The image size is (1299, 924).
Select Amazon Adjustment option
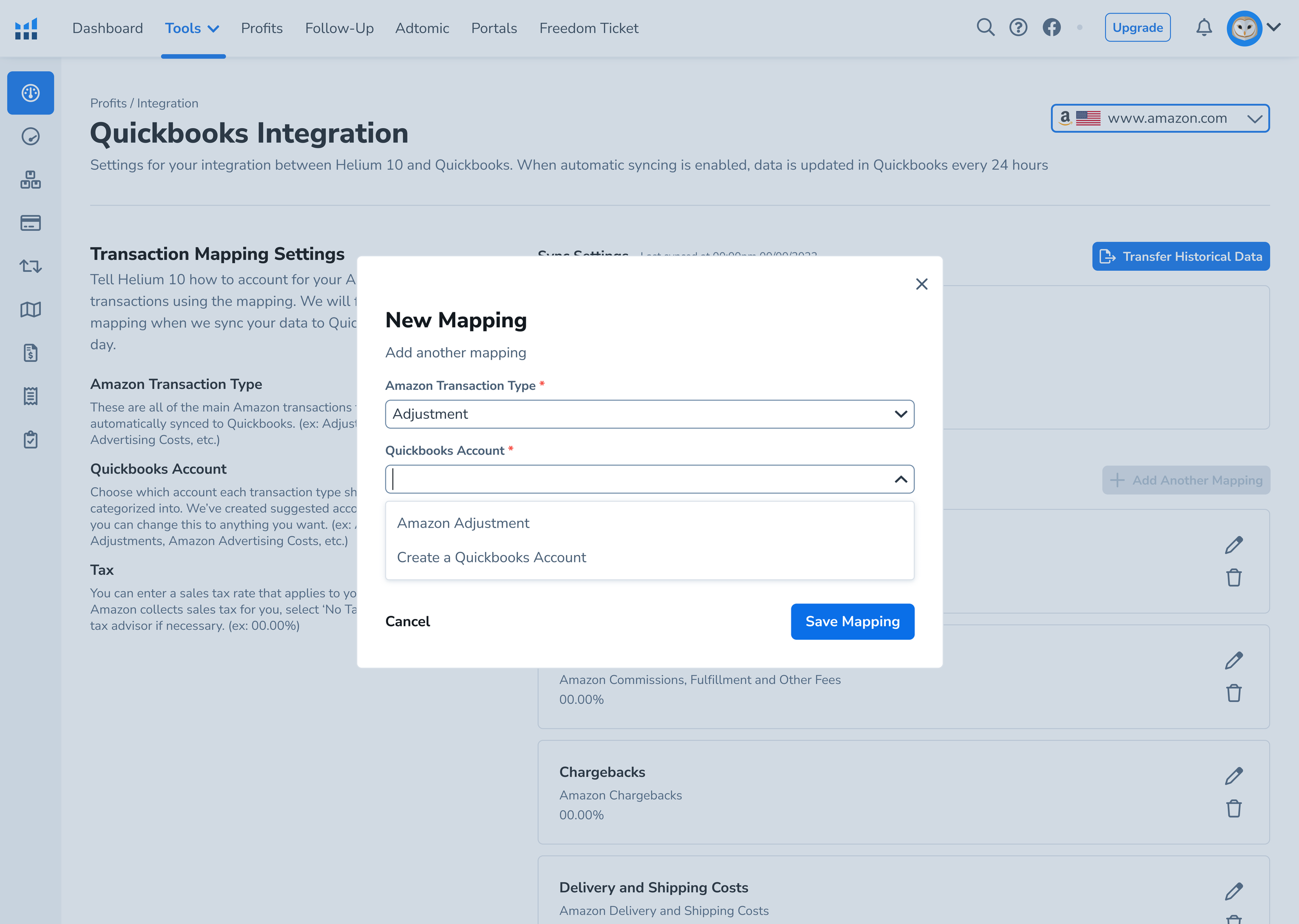tap(463, 523)
